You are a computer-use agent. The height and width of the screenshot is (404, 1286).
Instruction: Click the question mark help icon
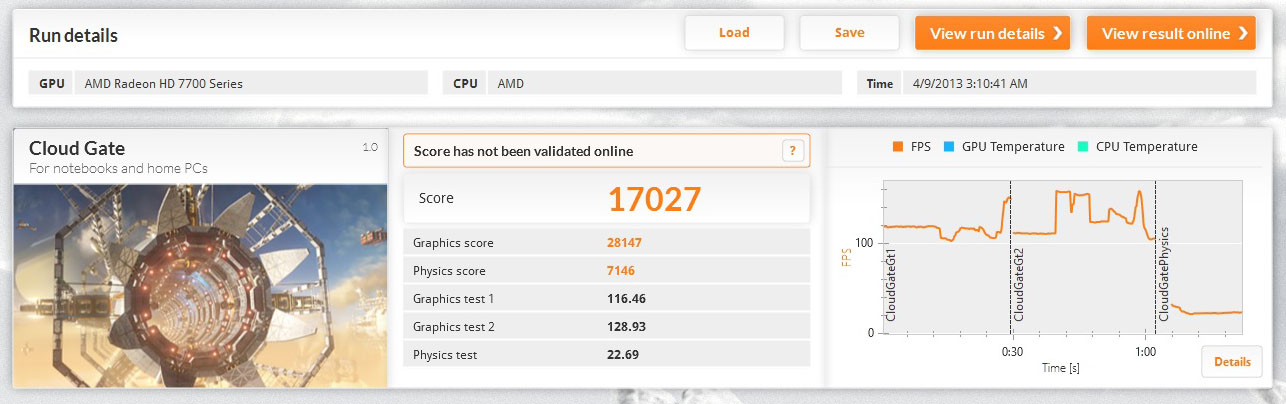point(792,151)
